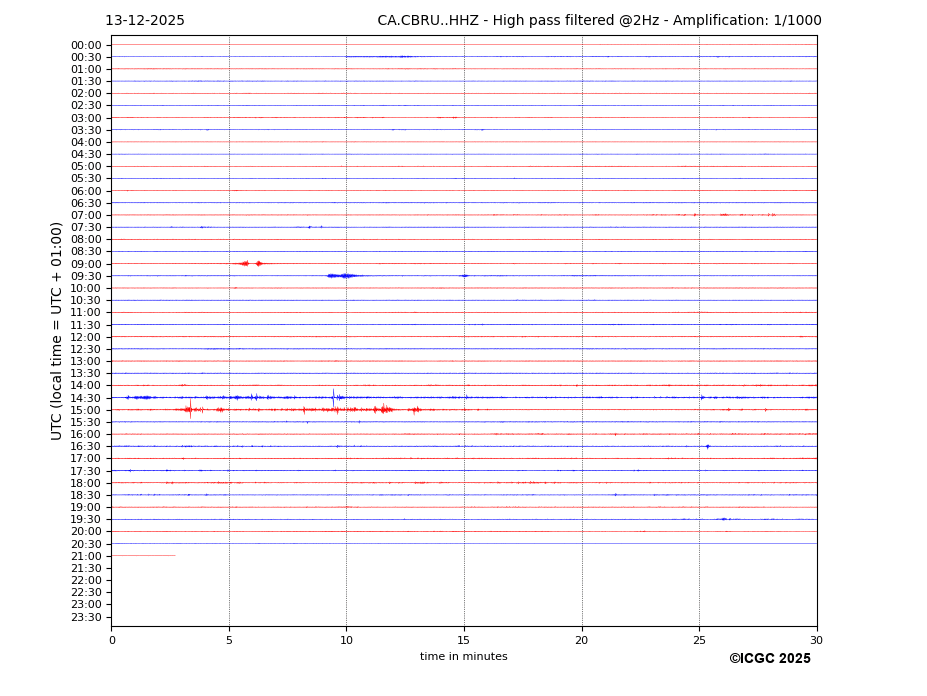Click the tall blue spike on 14:30 trace
Screen dimensions: 927x696
point(333,396)
